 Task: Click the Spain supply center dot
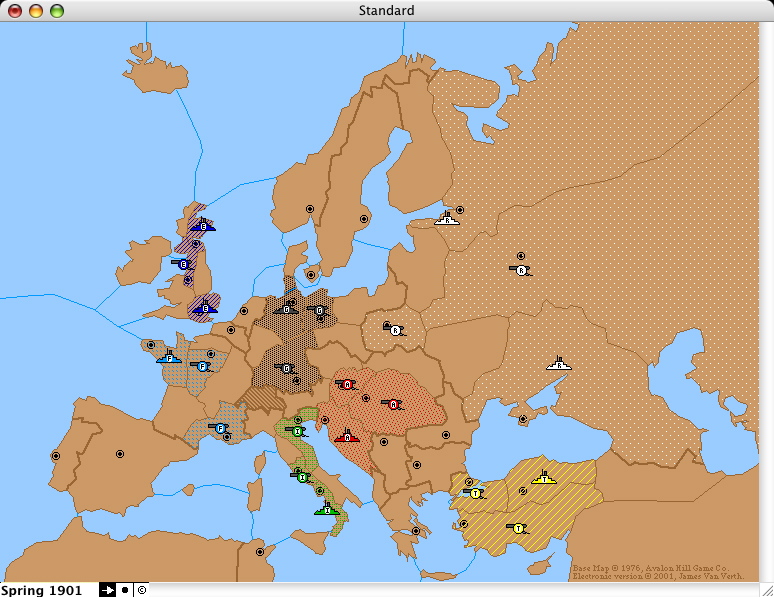click(x=119, y=454)
